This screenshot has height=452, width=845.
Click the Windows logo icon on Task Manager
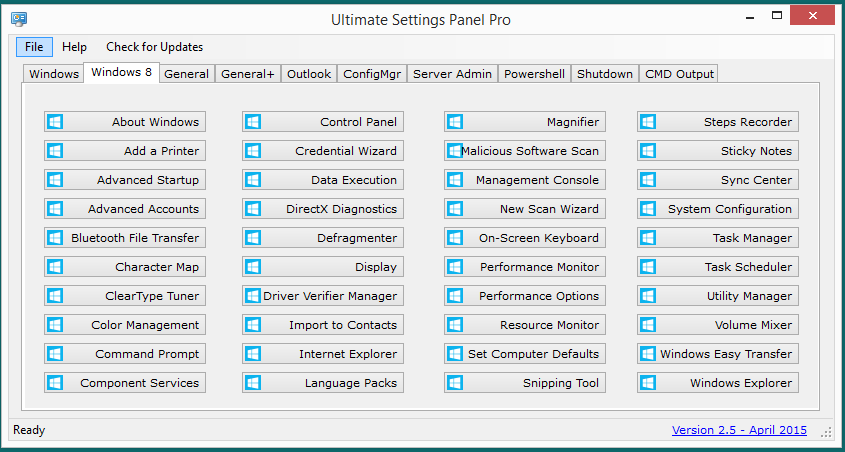pyautogui.click(x=648, y=238)
